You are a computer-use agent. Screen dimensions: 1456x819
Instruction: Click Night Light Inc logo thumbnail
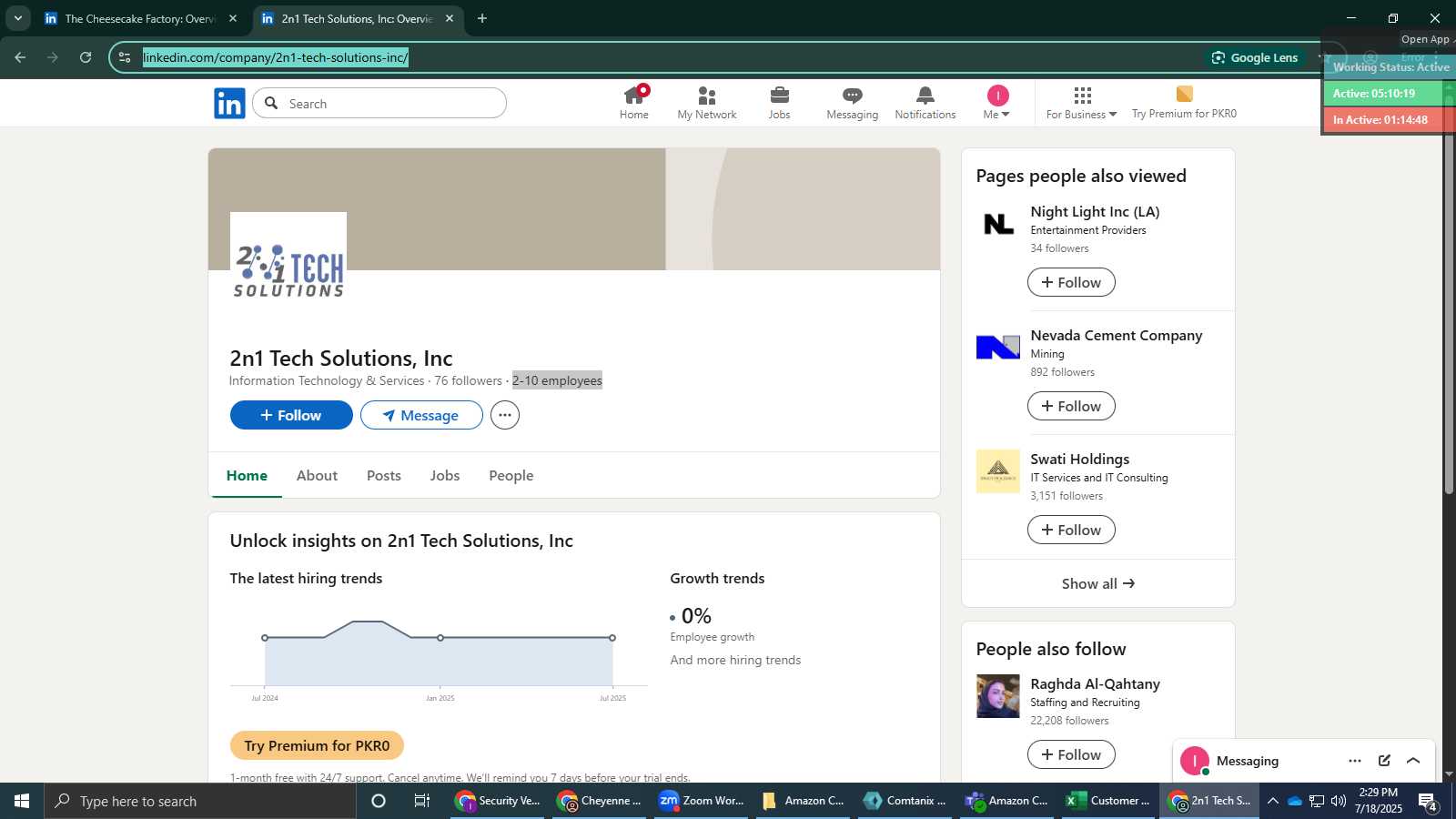click(998, 224)
